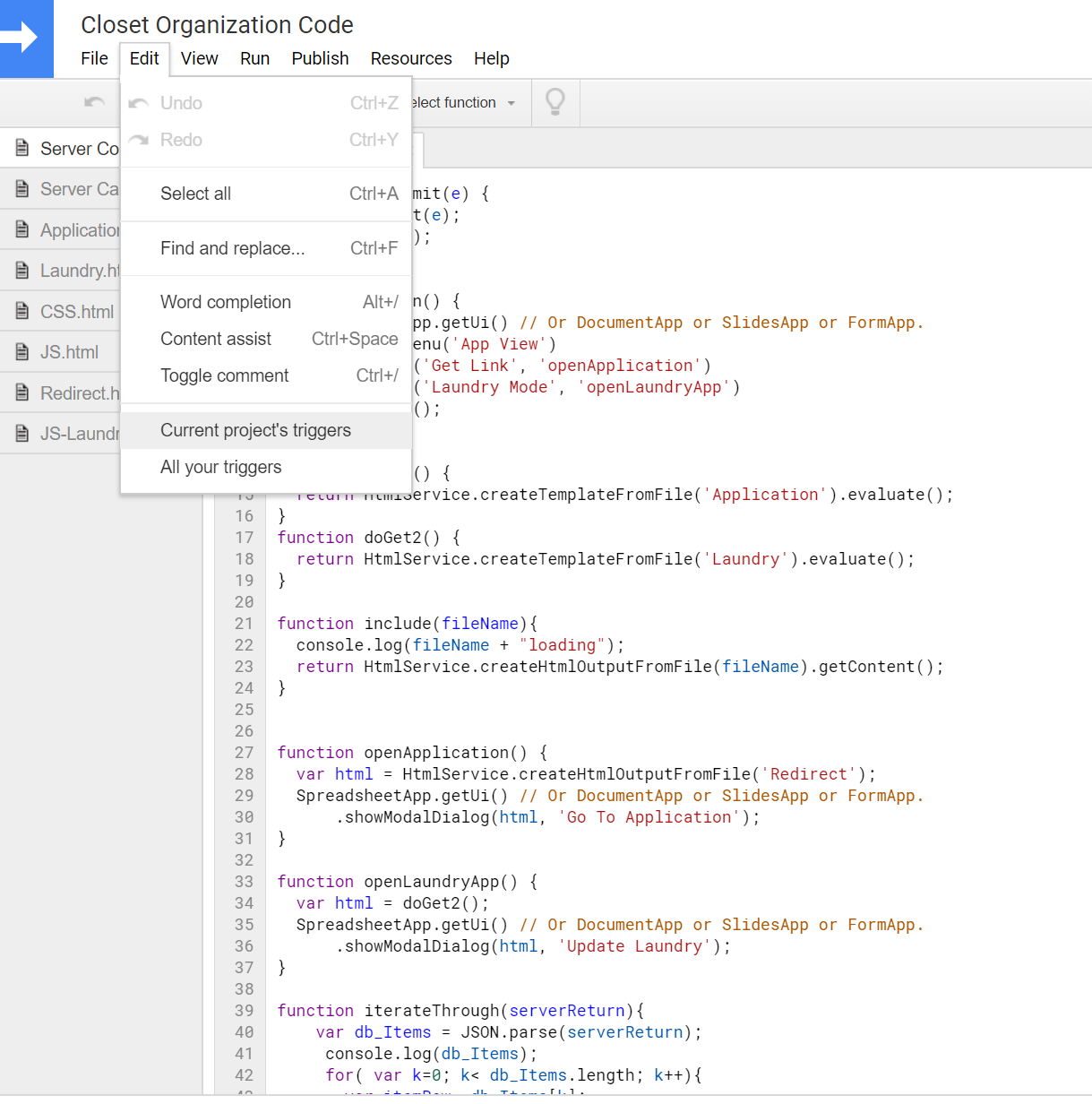
Task: Click 'openLaundryApp' on line 33
Action: click(x=432, y=882)
